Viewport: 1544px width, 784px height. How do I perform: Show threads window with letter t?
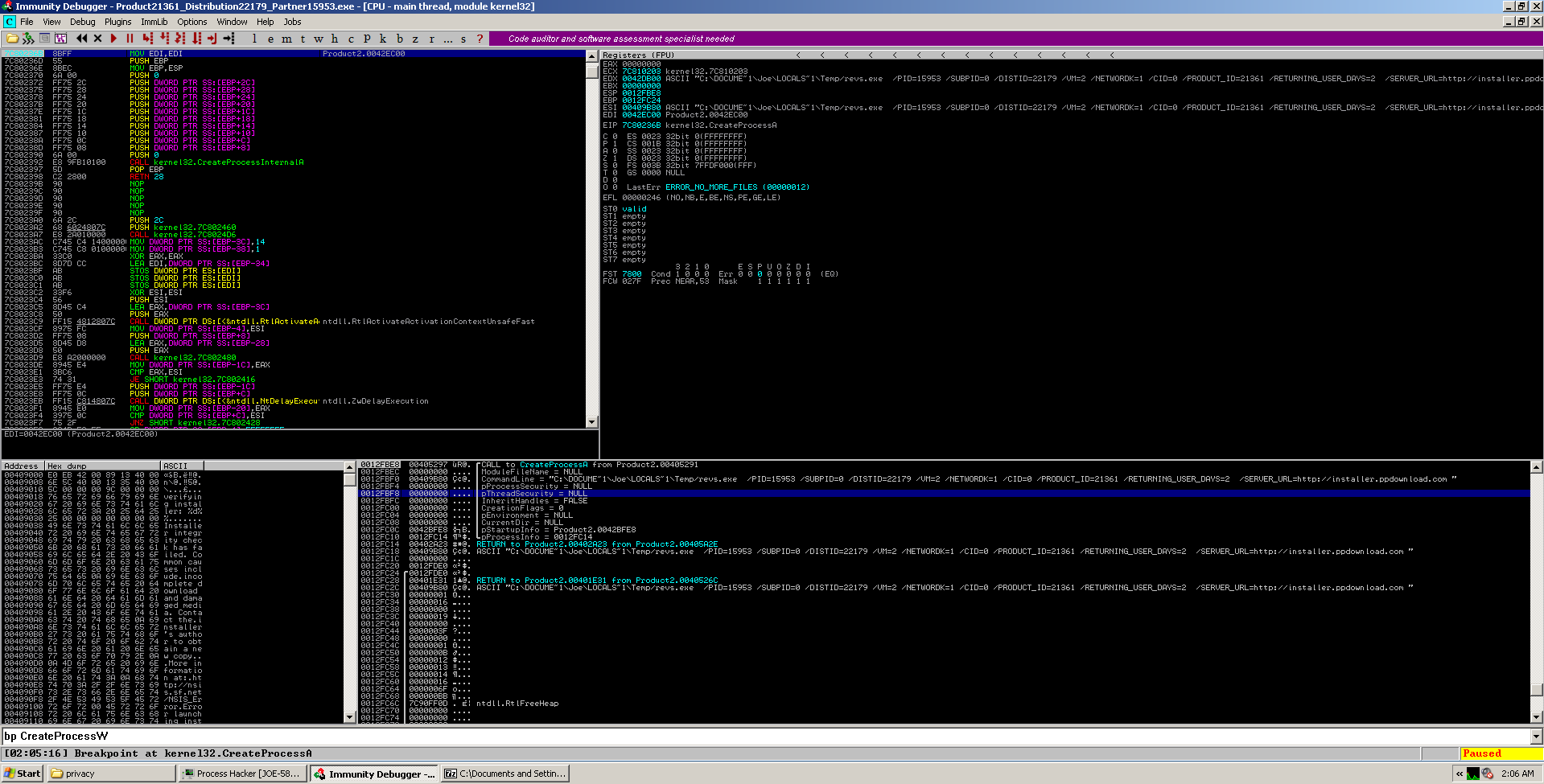[x=303, y=39]
